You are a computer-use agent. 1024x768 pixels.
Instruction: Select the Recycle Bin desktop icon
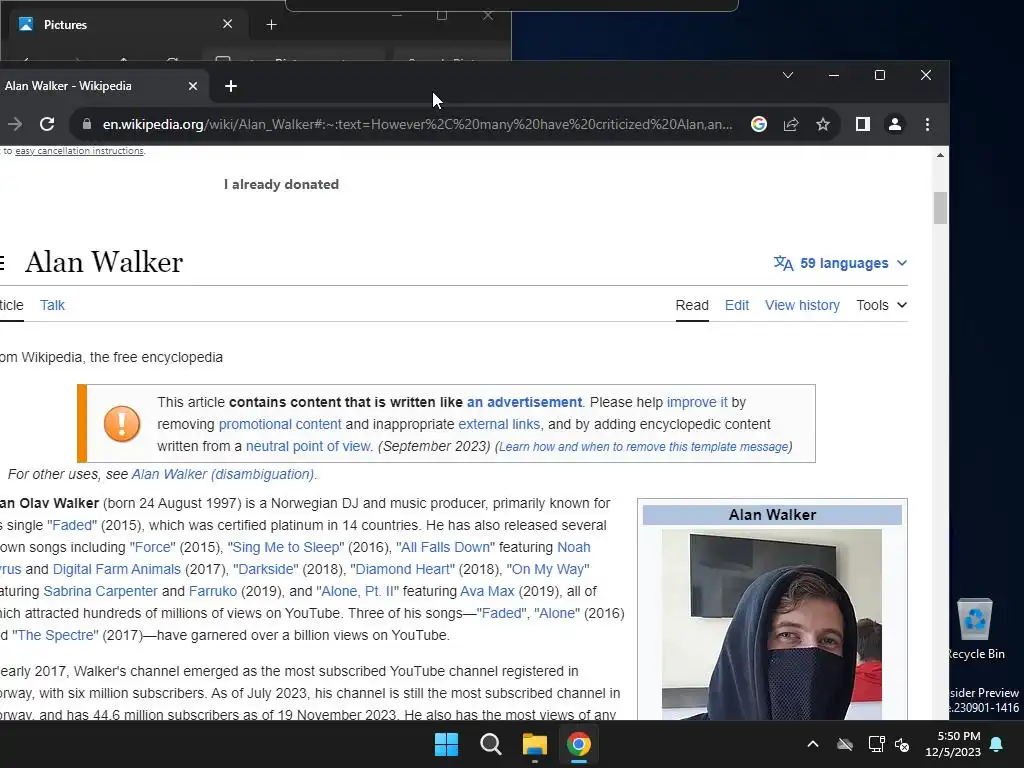975,629
